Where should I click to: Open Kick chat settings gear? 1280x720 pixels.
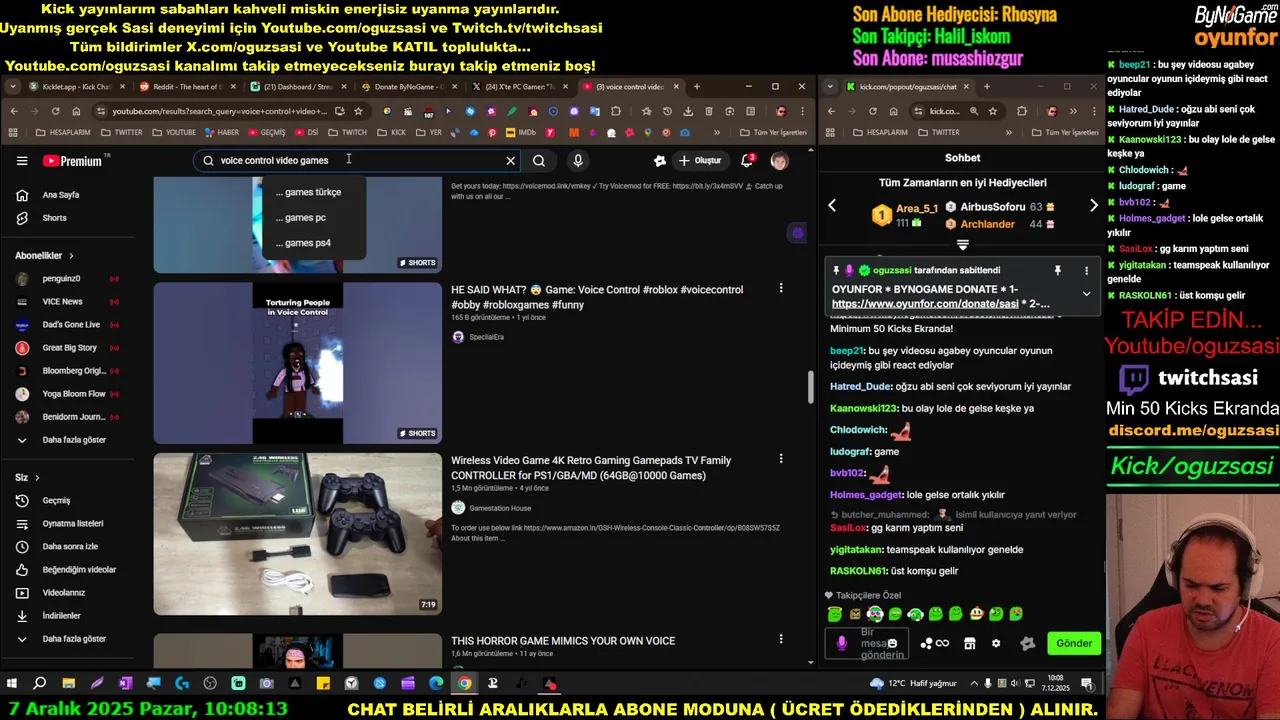[x=996, y=644]
